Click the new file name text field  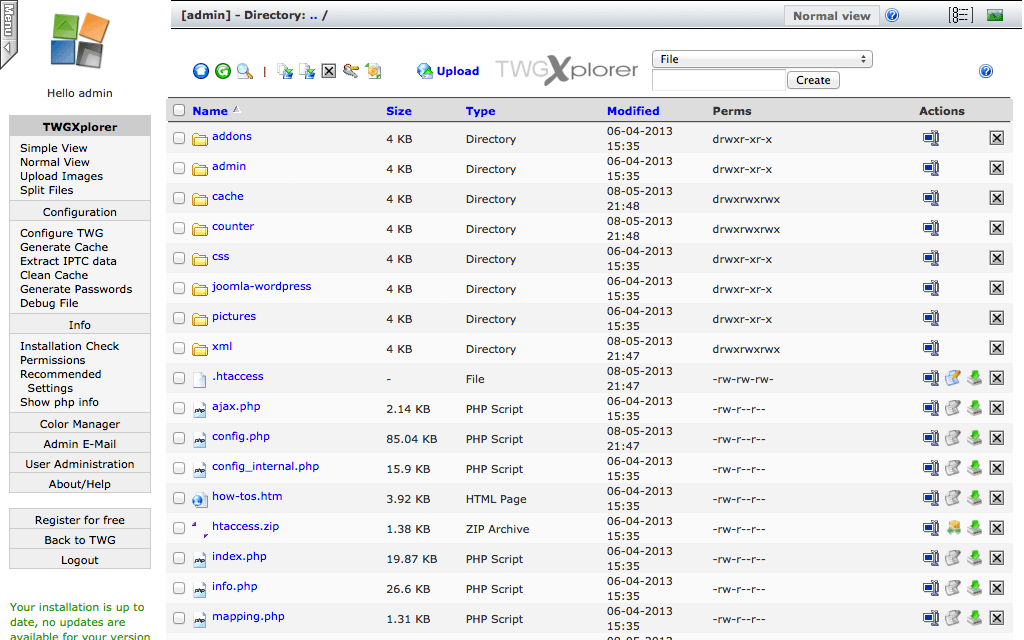coord(718,80)
